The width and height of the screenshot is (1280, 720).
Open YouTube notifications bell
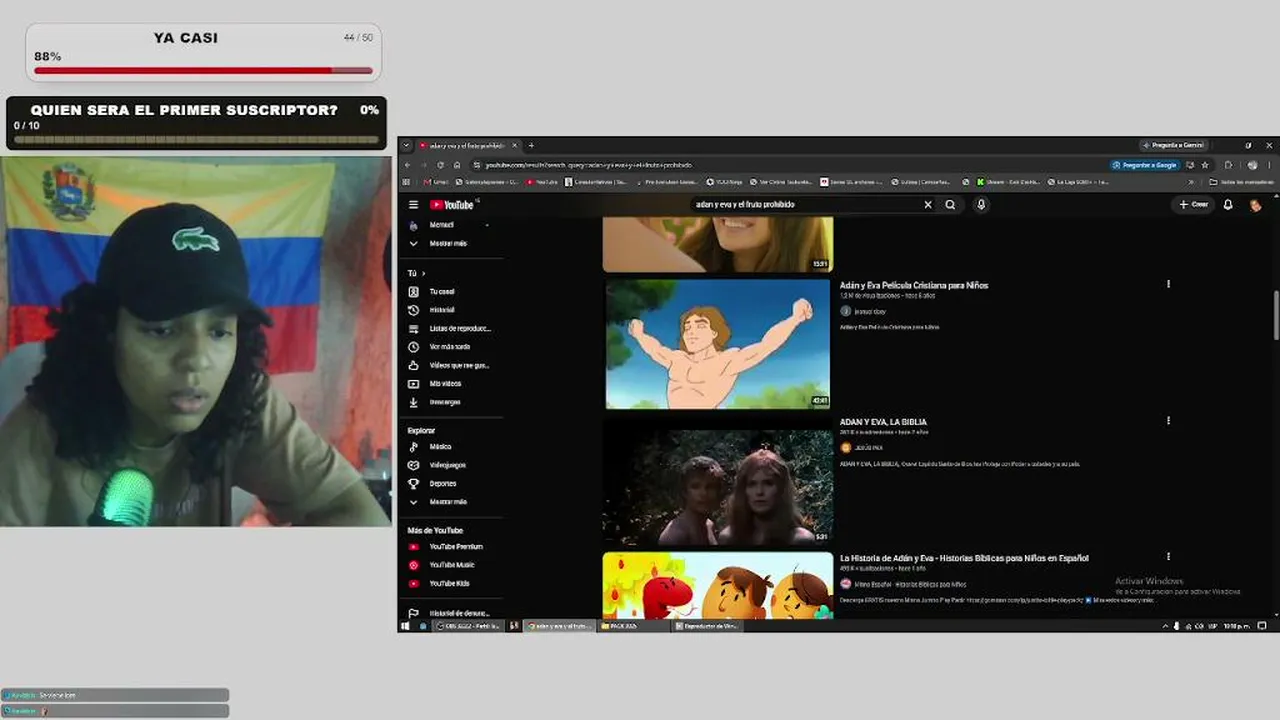[x=1228, y=205]
